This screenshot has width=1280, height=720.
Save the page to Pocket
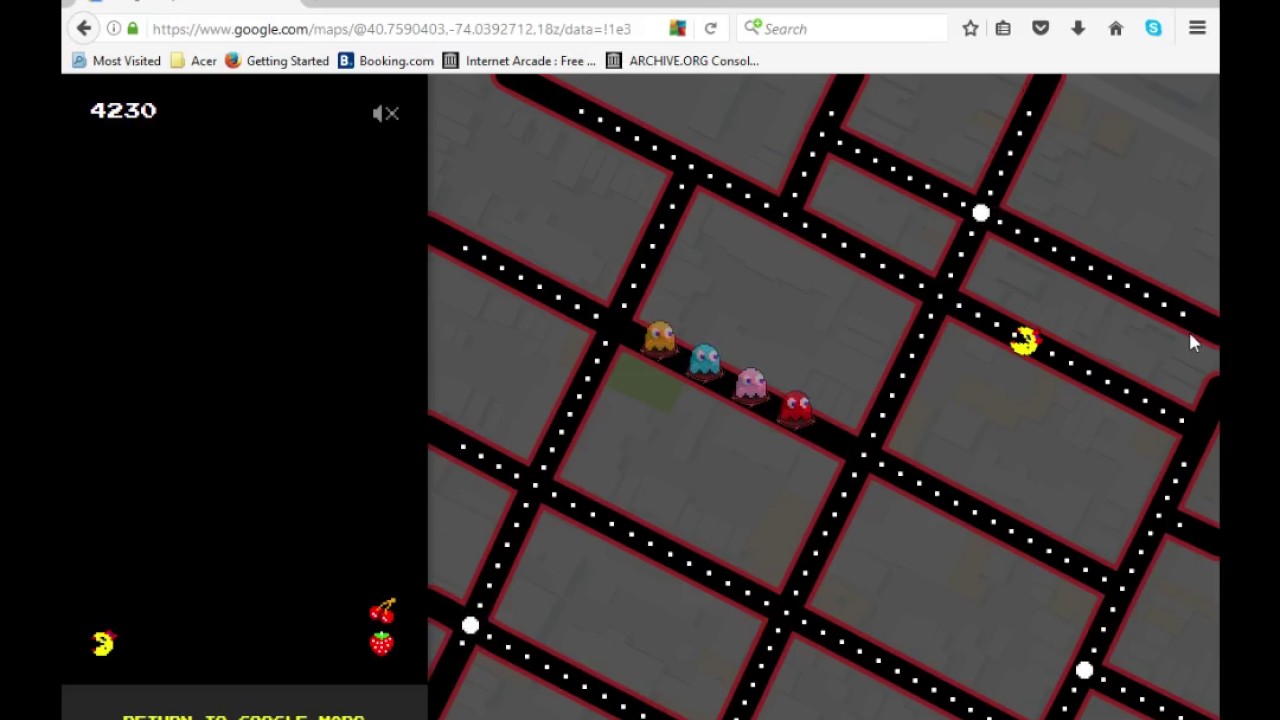coord(1040,29)
